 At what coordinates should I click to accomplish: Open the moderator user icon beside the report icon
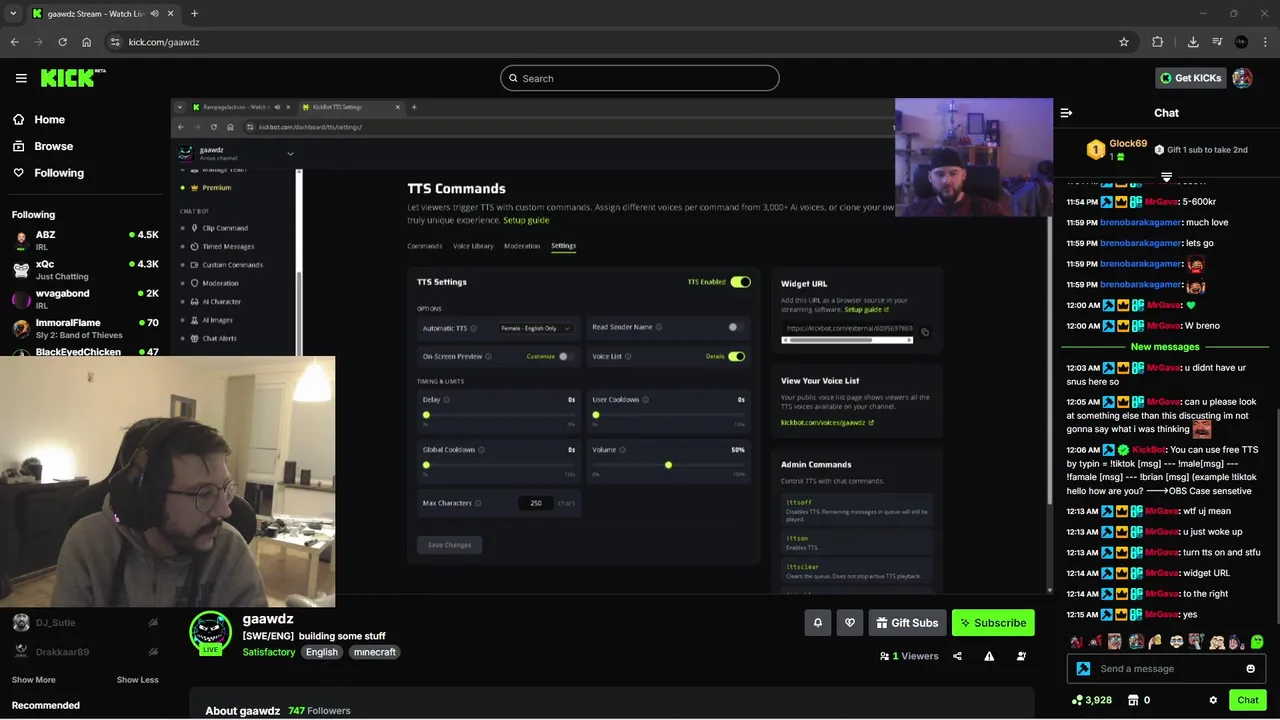coord(1021,656)
